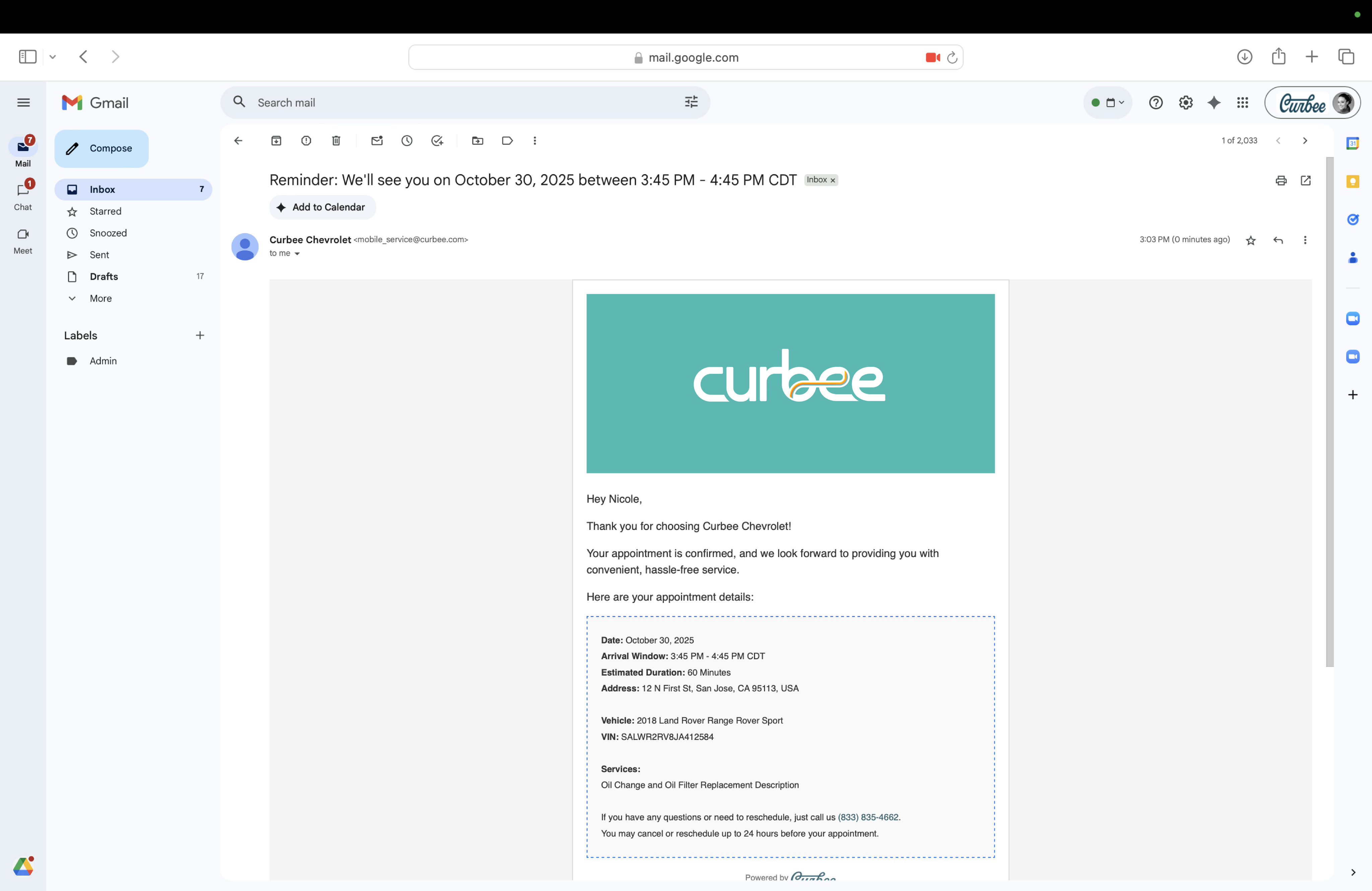Delete the email with the trash icon
1372x891 pixels.
pyautogui.click(x=336, y=141)
